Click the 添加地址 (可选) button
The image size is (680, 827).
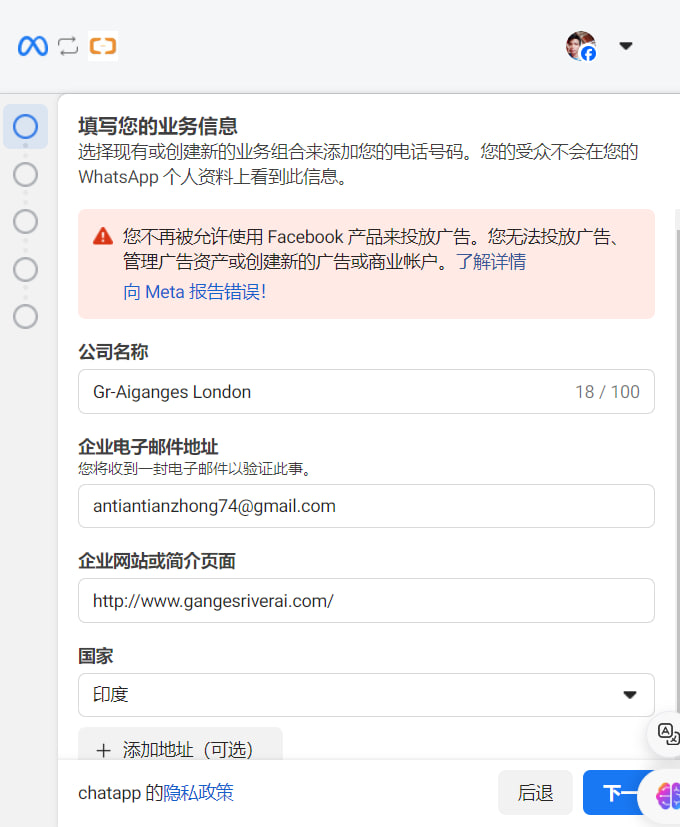point(180,749)
